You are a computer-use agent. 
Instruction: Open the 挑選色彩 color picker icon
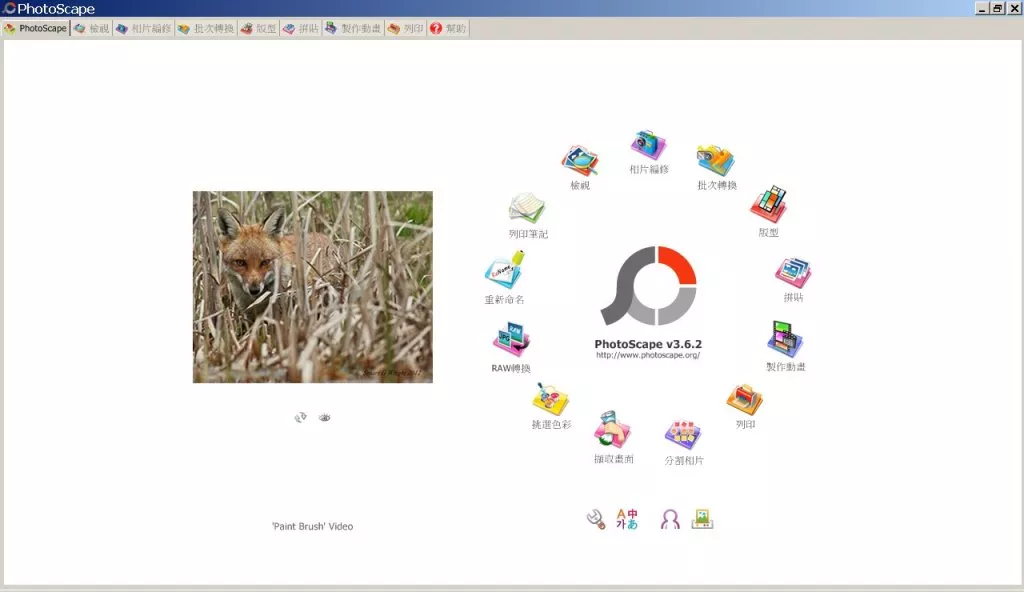pos(551,399)
